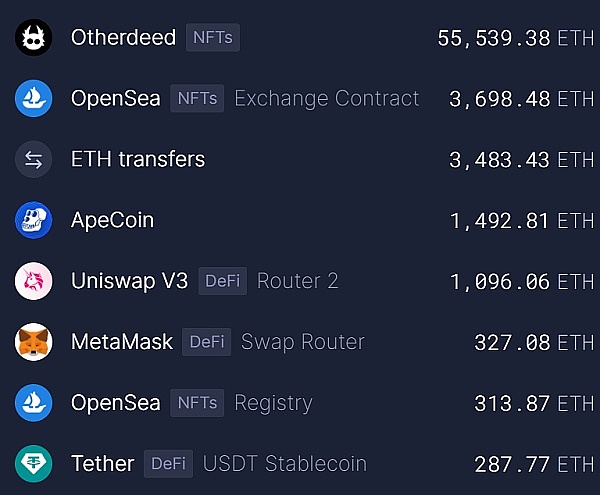Click the Otherdeed skull logo icon
This screenshot has width=600, height=495.
click(x=34, y=37)
